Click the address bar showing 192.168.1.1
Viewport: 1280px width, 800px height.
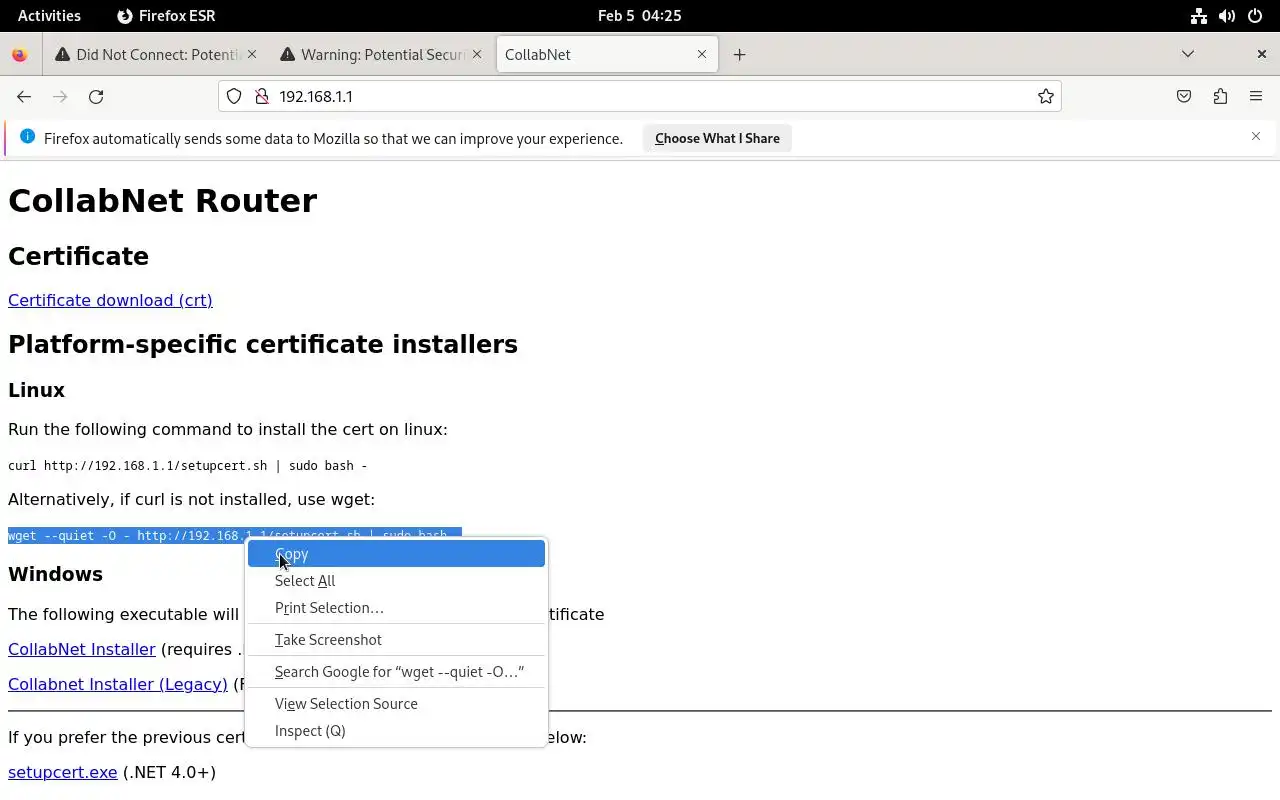coord(640,97)
